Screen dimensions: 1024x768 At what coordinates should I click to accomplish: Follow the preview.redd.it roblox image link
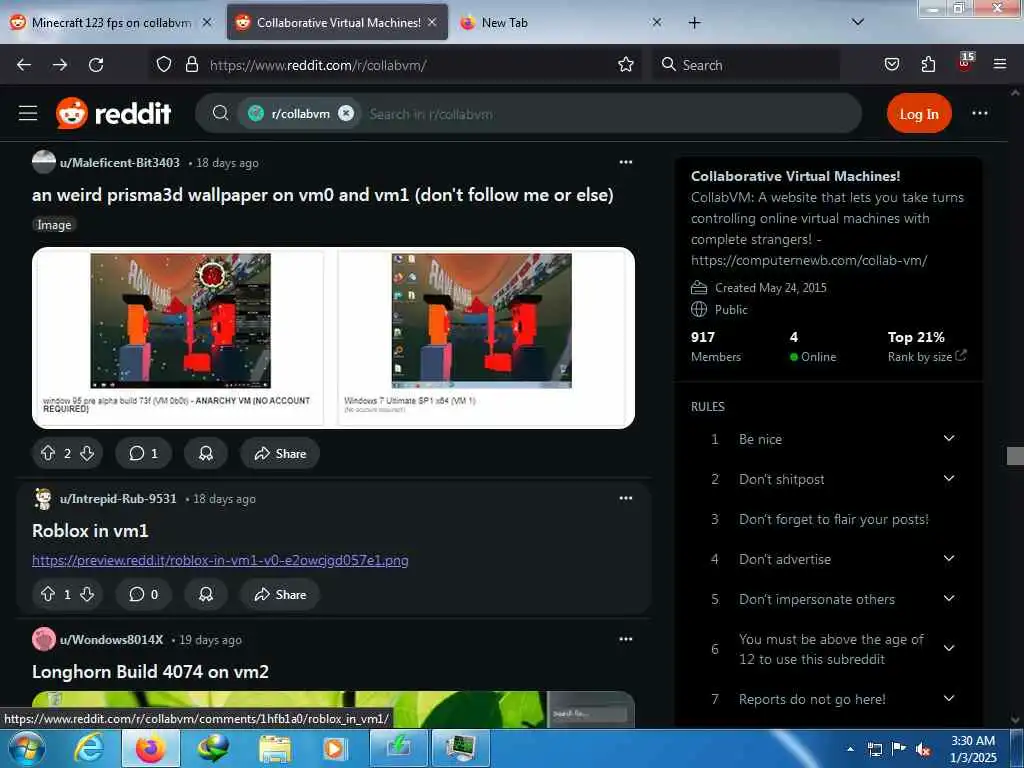[x=220, y=560]
